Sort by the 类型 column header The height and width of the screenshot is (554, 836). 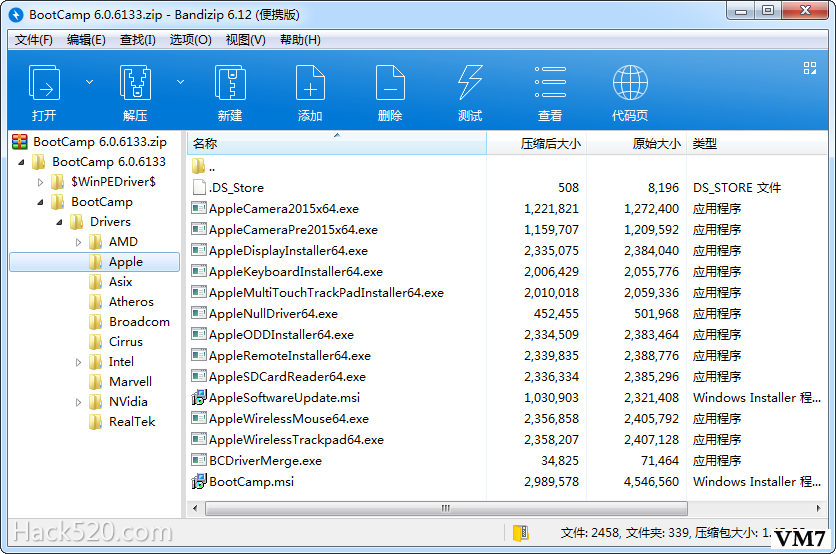point(757,143)
